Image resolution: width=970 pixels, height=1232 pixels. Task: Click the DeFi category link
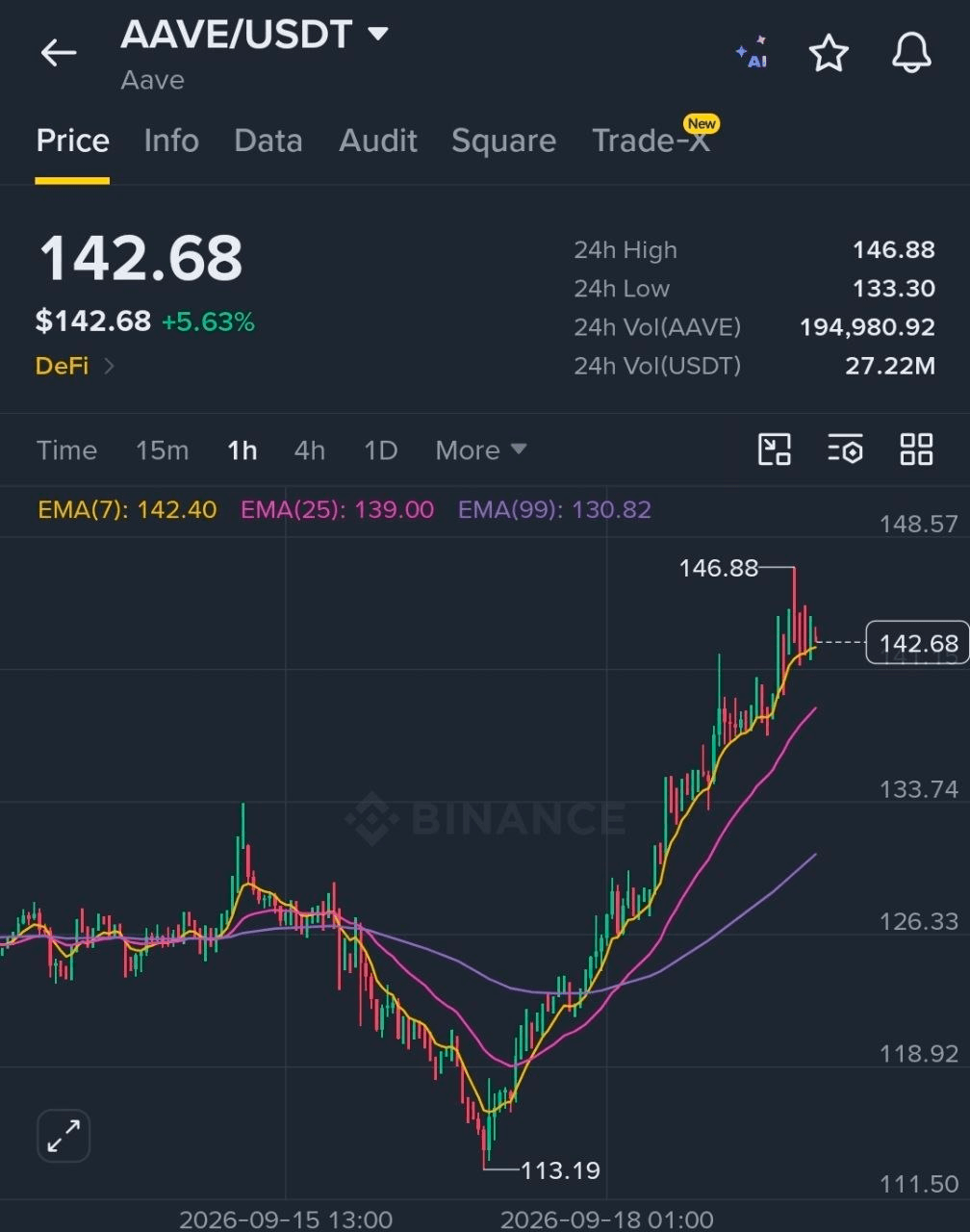[62, 366]
